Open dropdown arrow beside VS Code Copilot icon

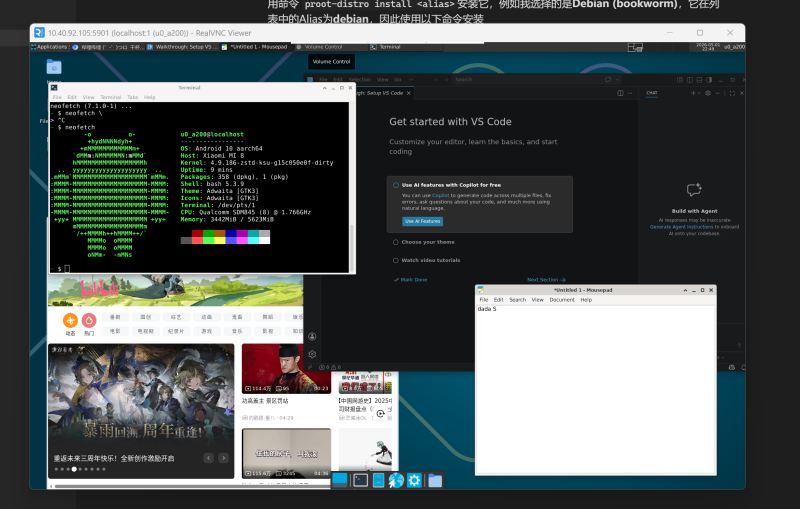[x=617, y=80]
